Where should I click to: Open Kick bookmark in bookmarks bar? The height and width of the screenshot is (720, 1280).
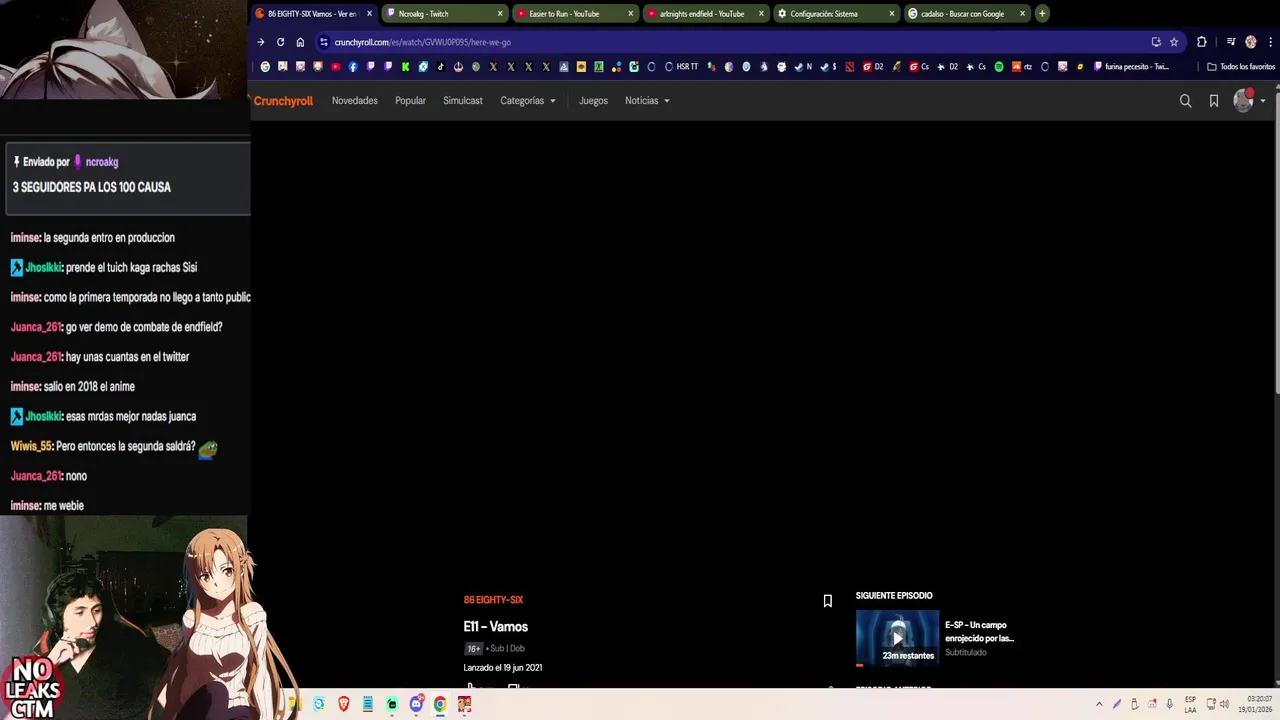pyautogui.click(x=405, y=67)
